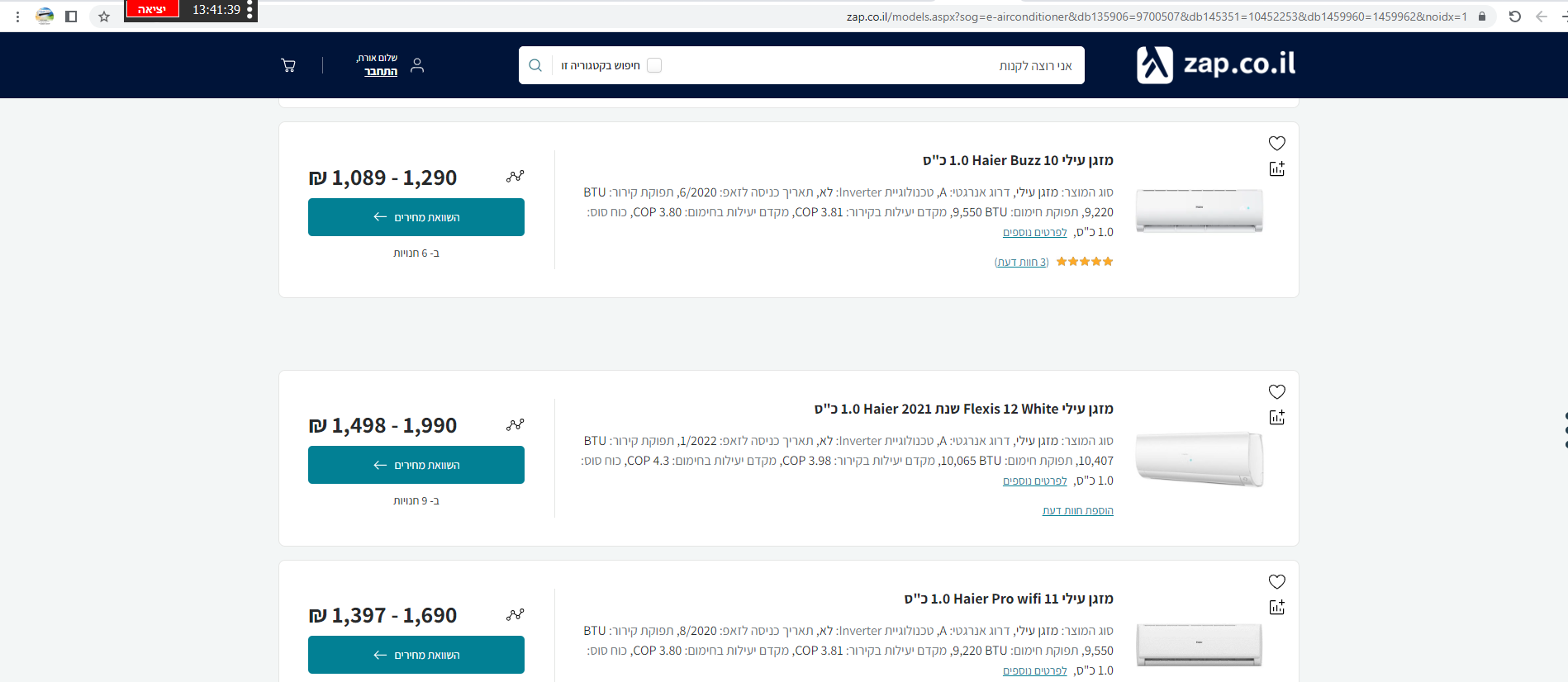This screenshot has width=1568, height=682.
Task: View price history graph for Haier Buzz 10
Action: point(516,176)
